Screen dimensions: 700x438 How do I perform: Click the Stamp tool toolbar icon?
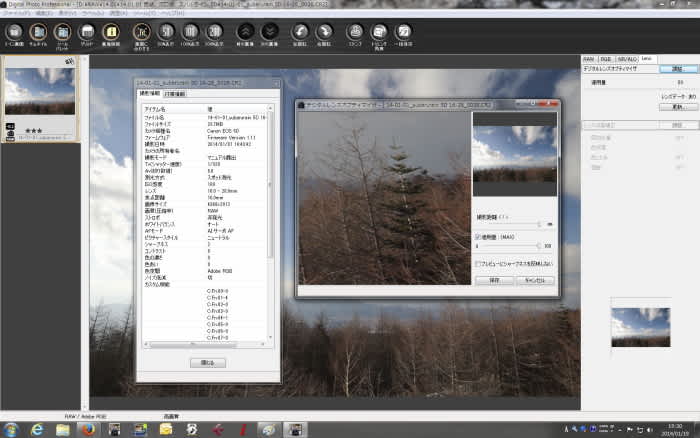click(x=355, y=32)
